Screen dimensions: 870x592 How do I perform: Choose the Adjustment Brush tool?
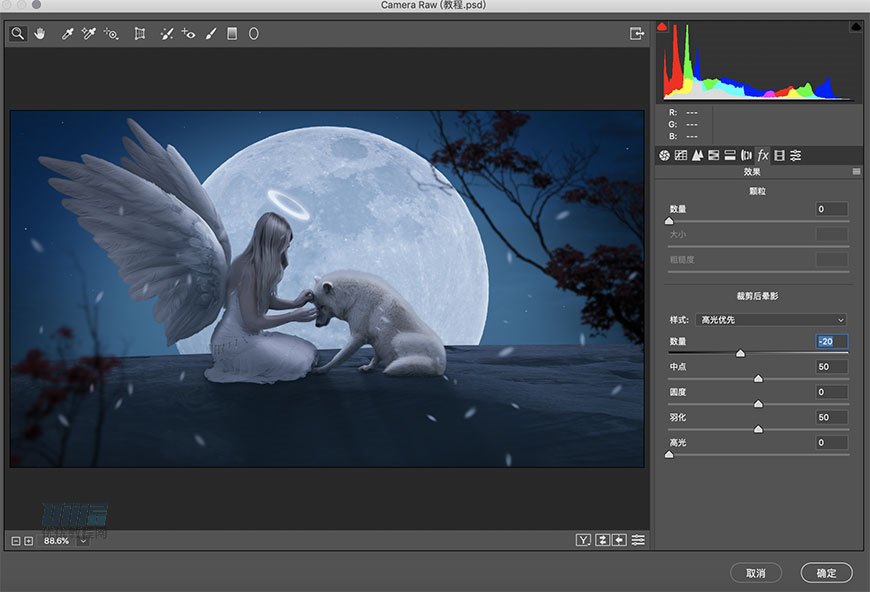tap(211, 34)
